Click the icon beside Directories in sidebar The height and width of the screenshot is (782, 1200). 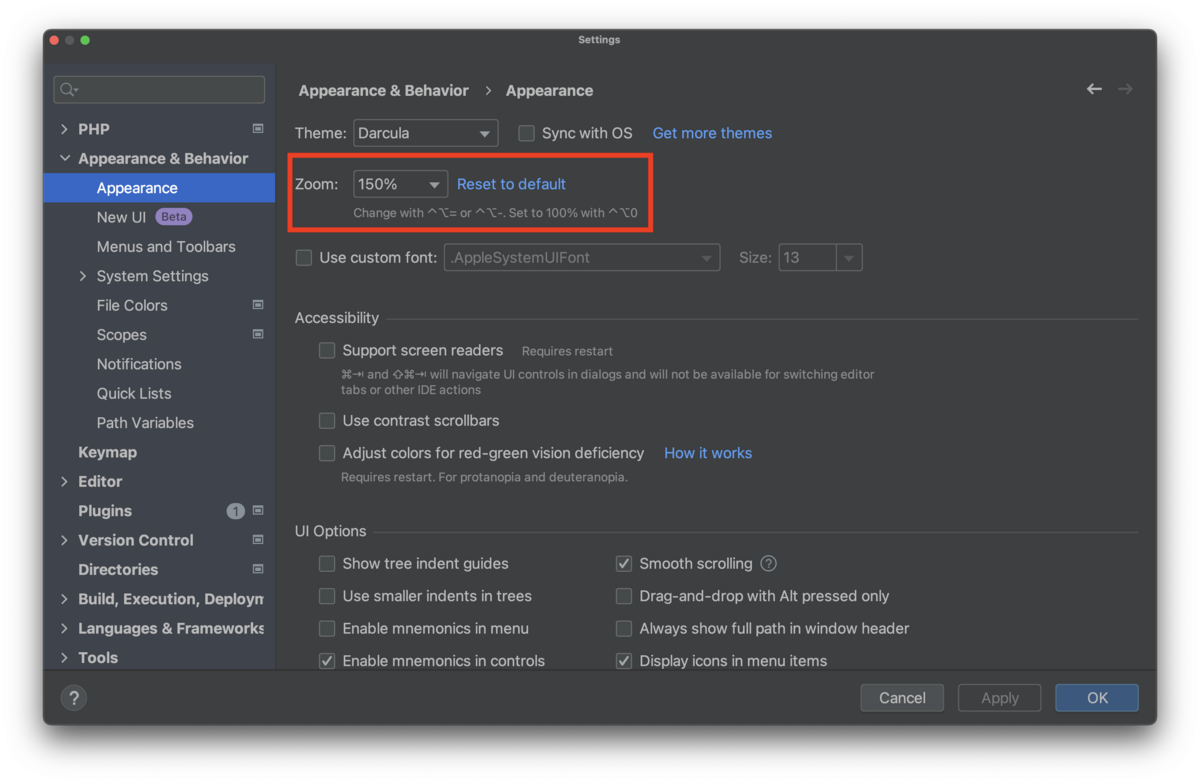coord(257,569)
